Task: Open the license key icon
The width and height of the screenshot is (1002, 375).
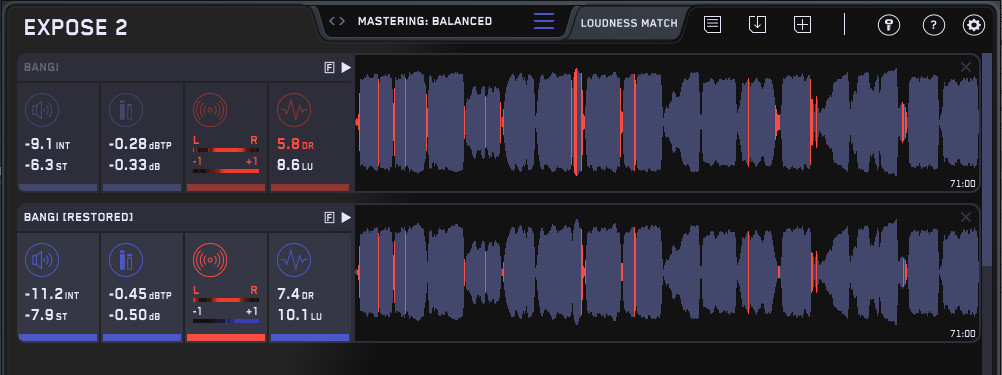Action: pyautogui.click(x=889, y=26)
